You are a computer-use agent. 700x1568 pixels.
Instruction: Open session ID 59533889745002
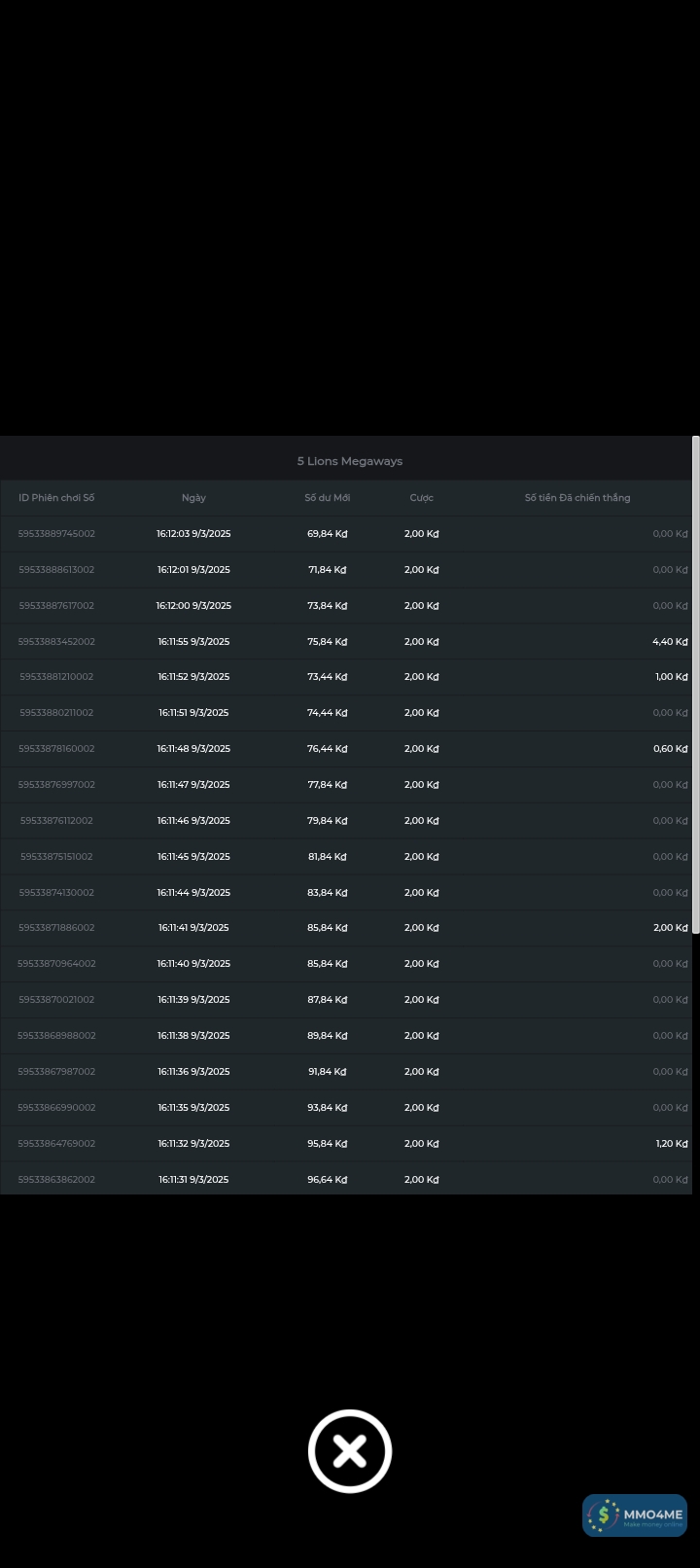point(56,534)
